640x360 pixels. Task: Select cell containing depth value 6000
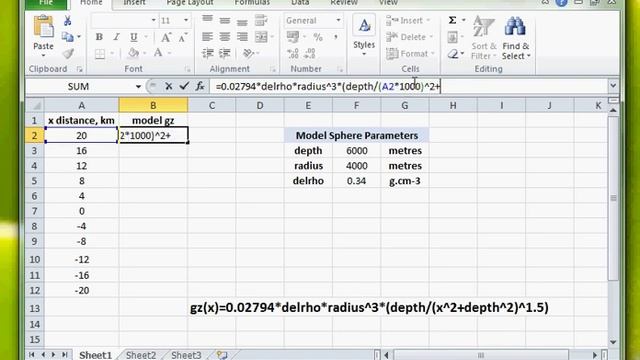[x=356, y=151]
